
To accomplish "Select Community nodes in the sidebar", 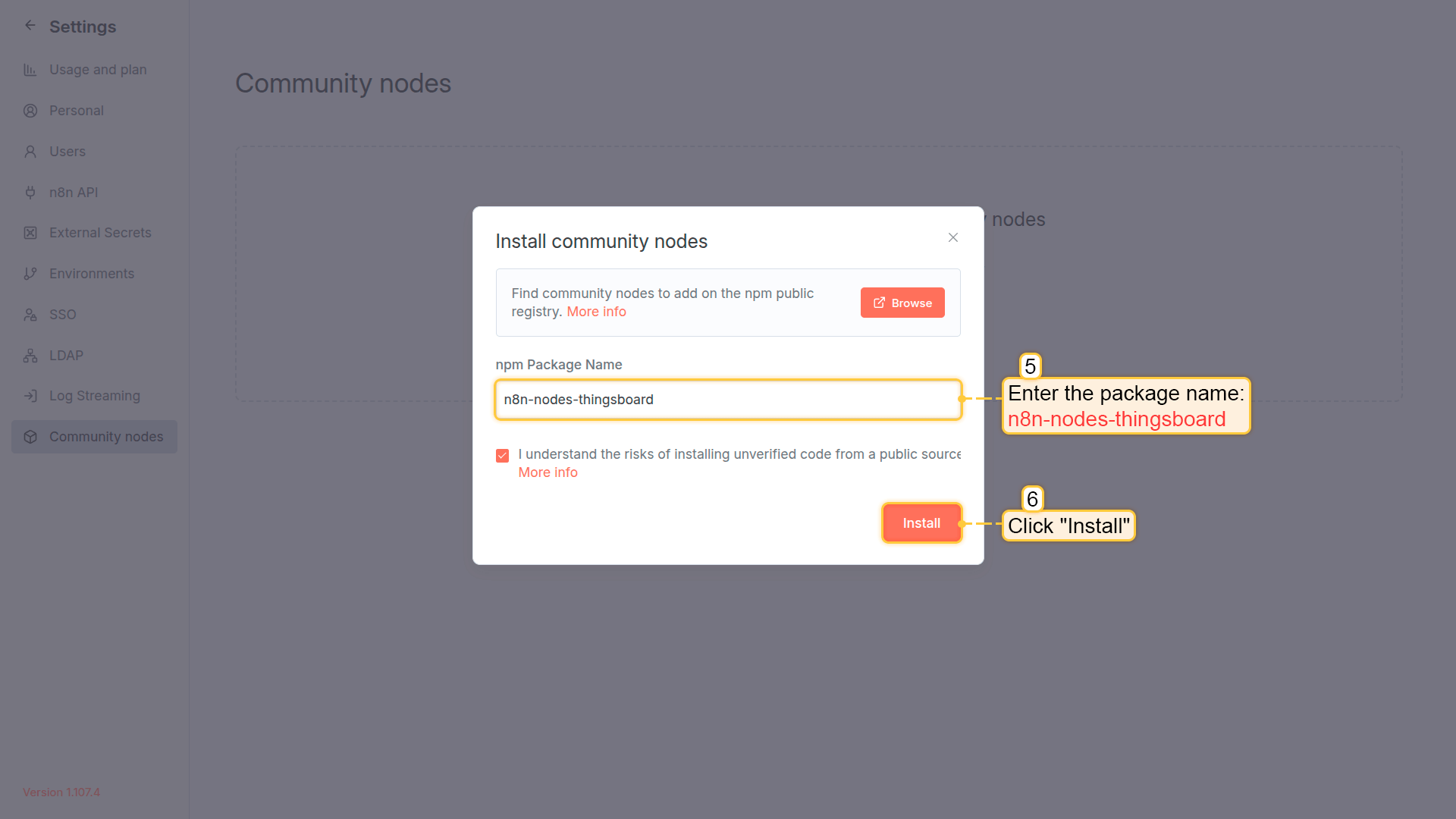I will click(x=105, y=437).
